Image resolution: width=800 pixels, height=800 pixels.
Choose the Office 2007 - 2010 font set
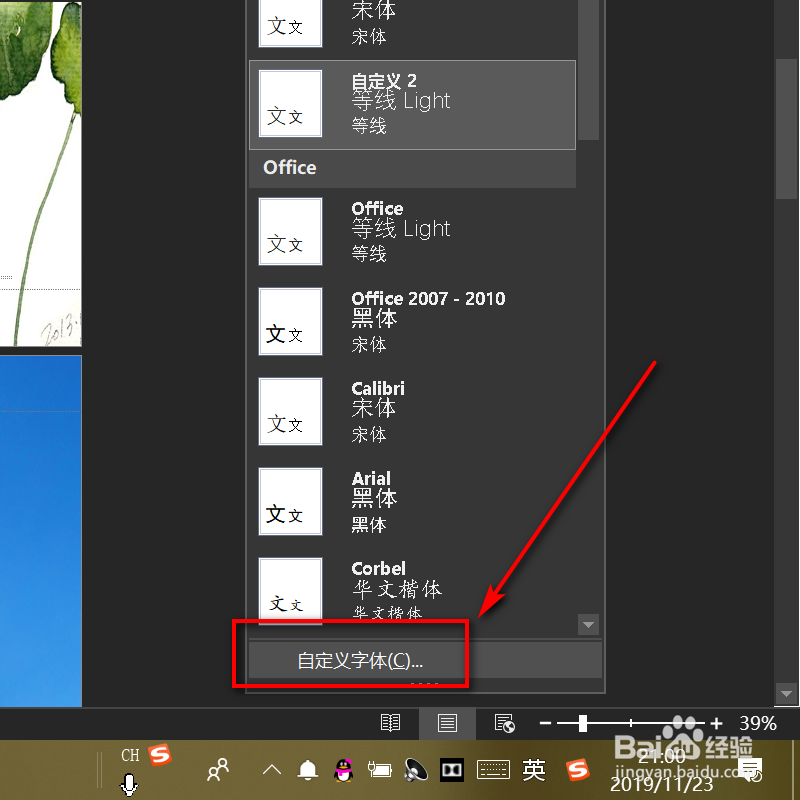click(x=412, y=321)
